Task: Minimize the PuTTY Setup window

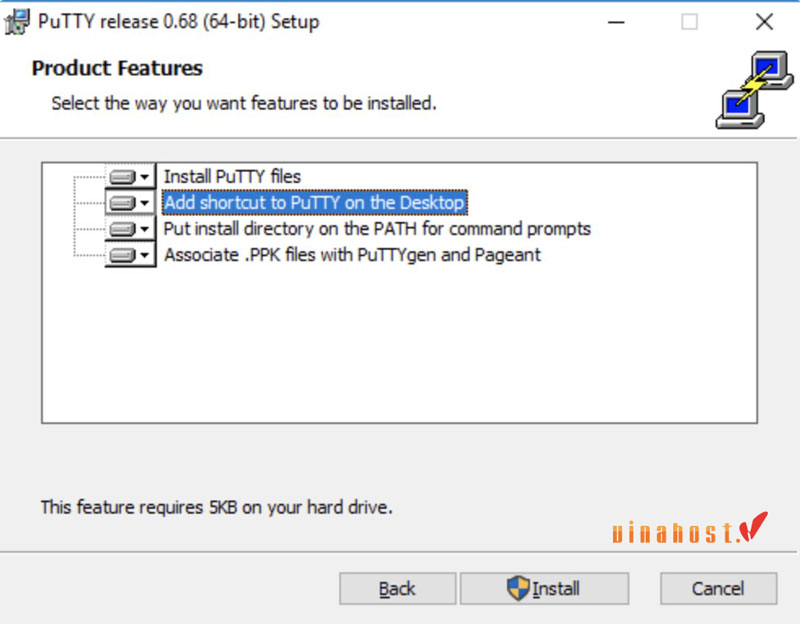Action: pos(616,22)
